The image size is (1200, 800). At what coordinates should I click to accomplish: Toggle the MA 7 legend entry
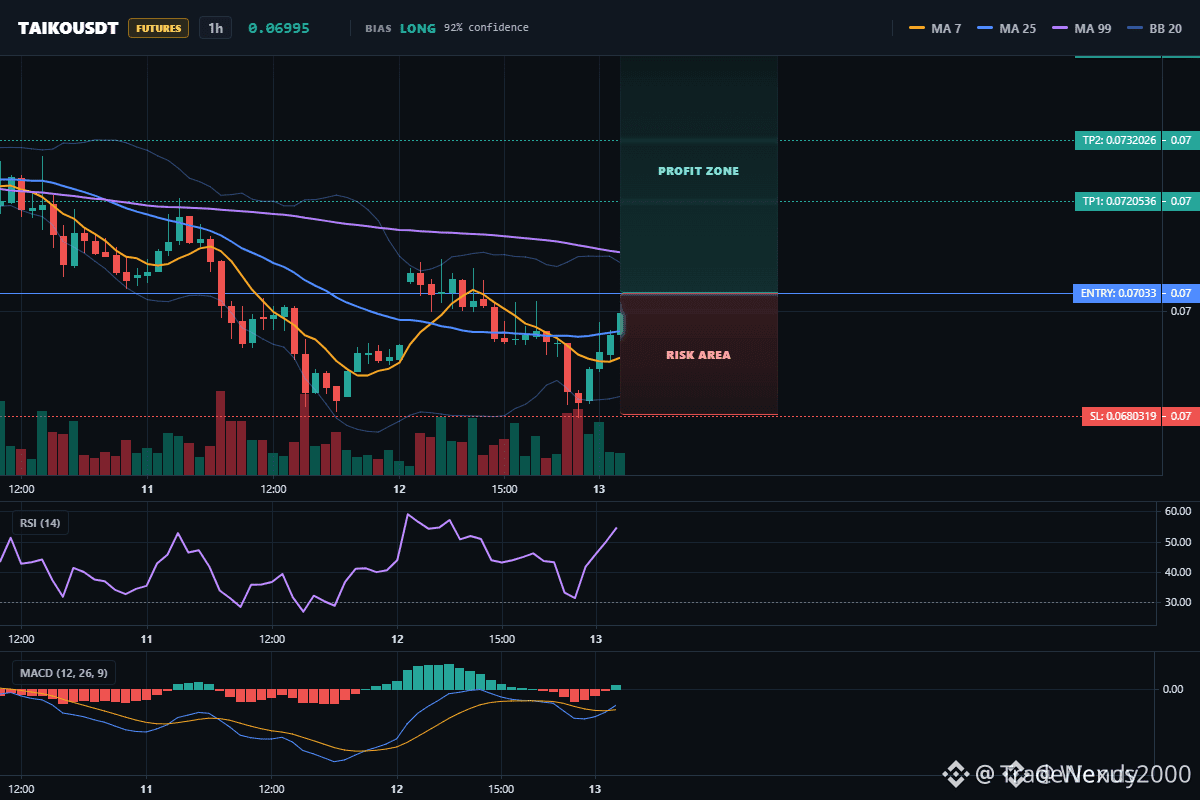(935, 28)
